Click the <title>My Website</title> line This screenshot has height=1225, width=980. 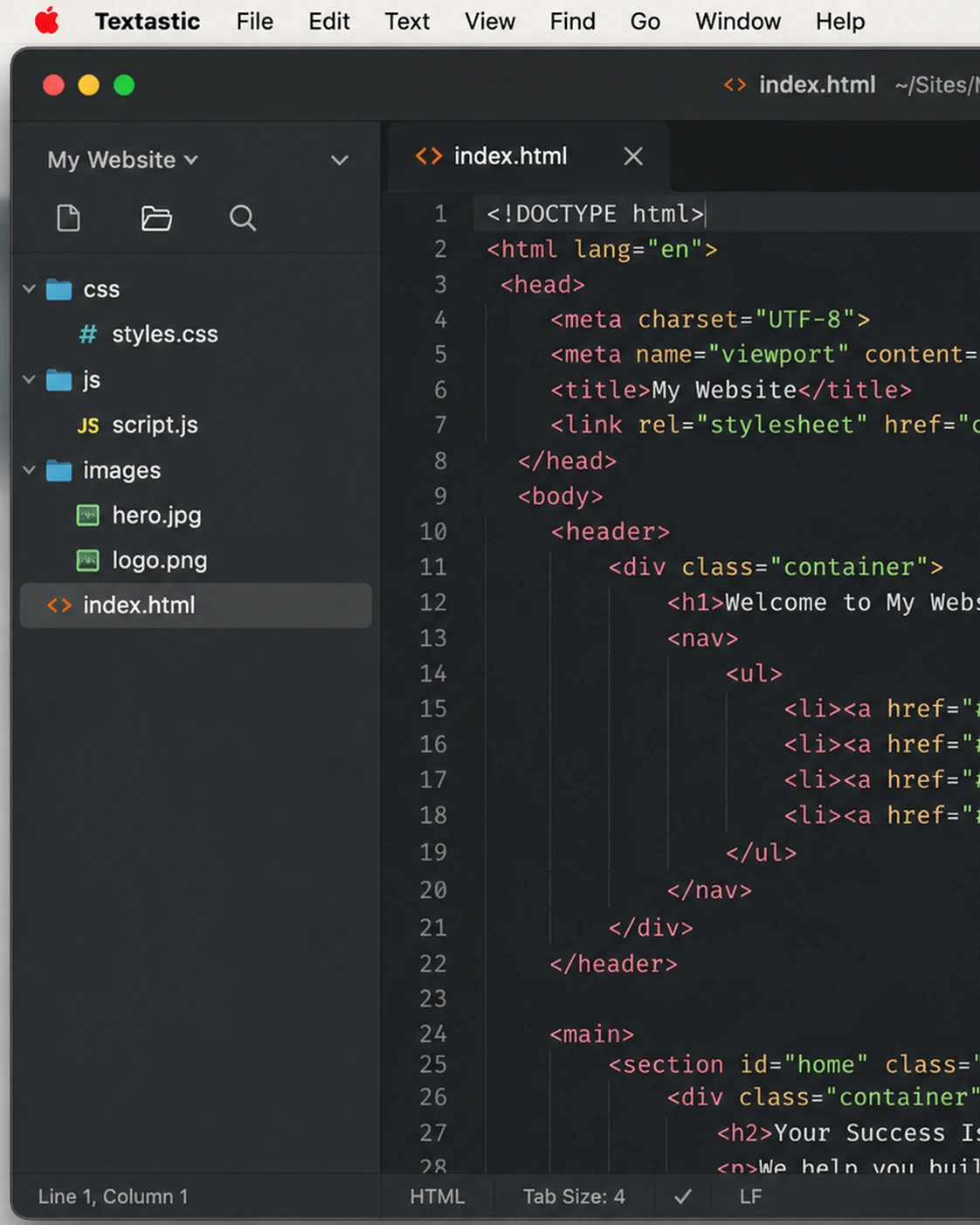click(x=731, y=390)
